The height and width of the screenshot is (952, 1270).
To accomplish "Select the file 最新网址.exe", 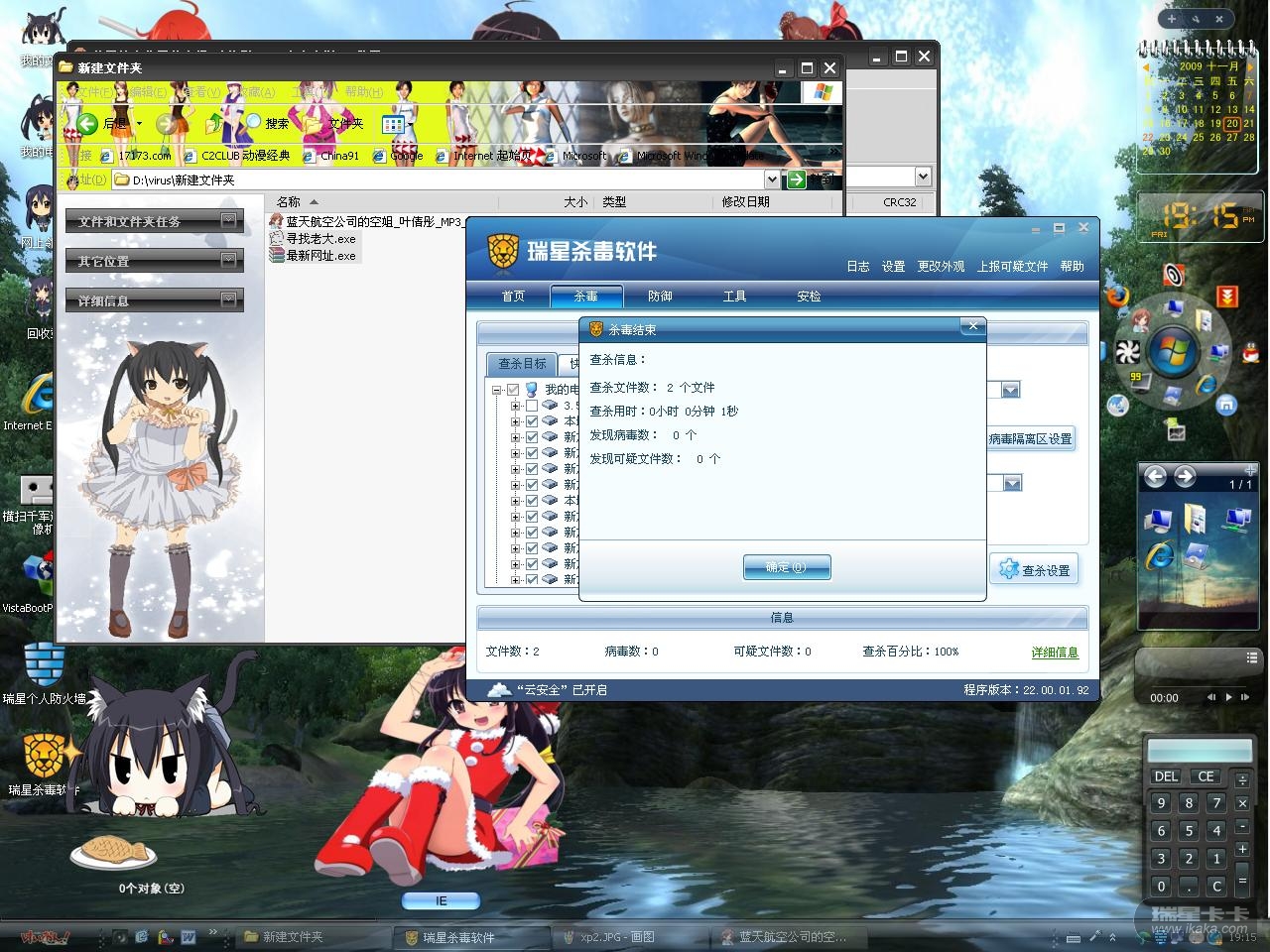I will 313,256.
